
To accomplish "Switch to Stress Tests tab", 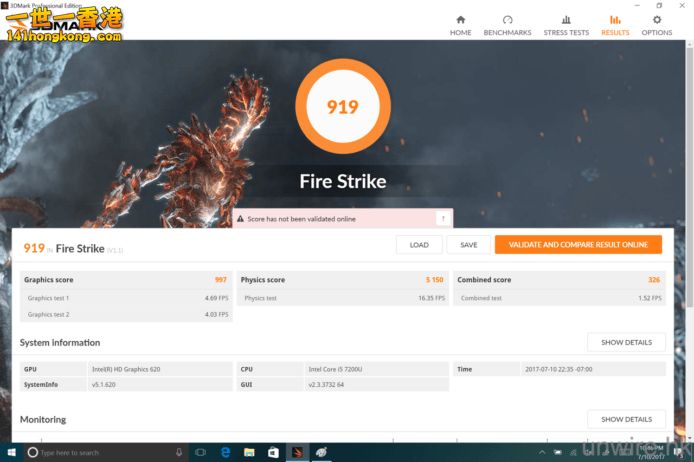I will [x=566, y=25].
